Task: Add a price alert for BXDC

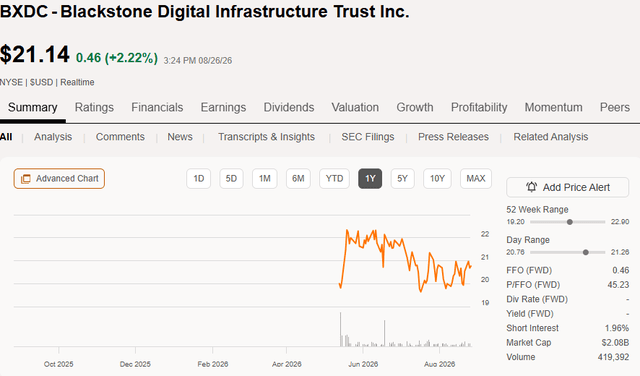Action: (x=567, y=187)
